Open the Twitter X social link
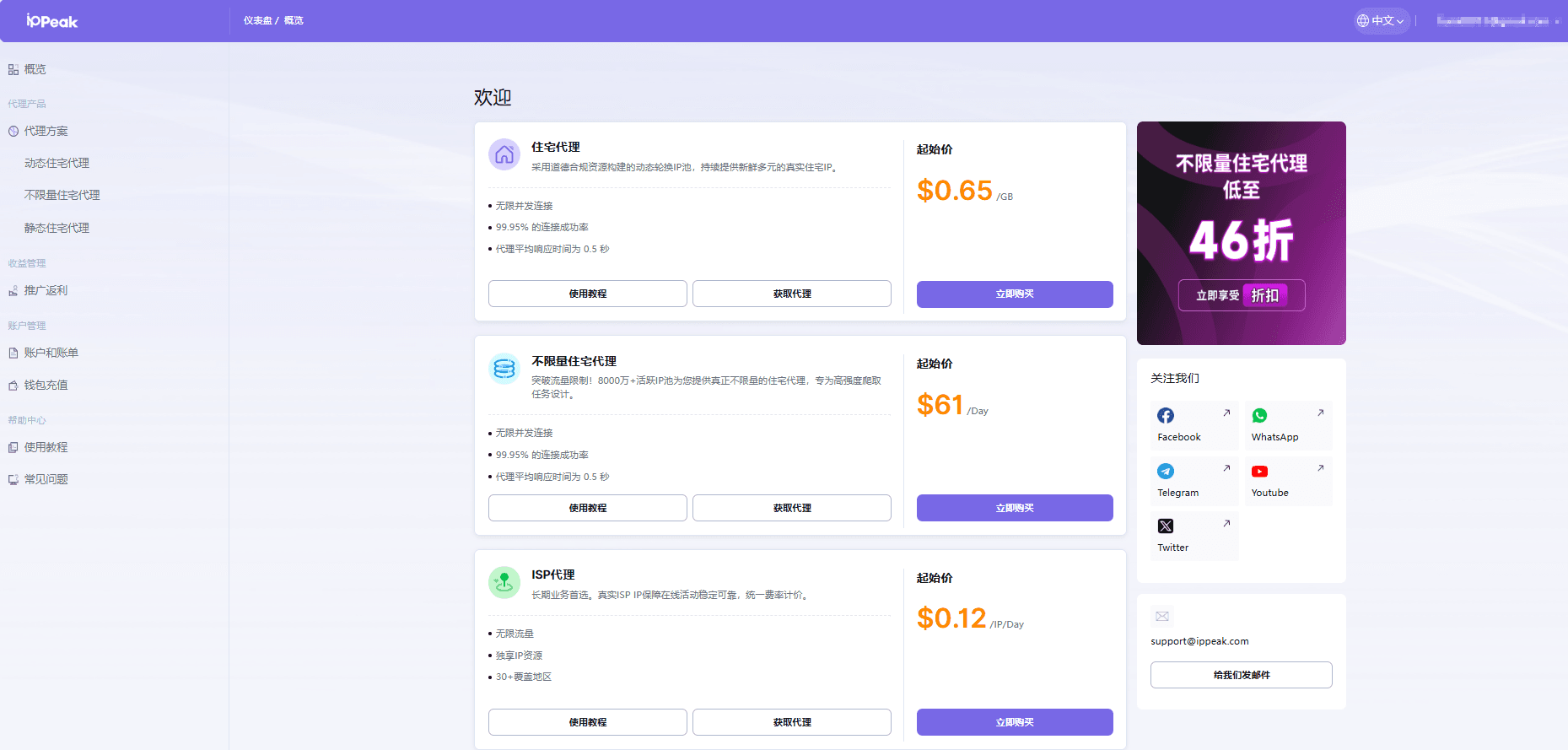This screenshot has height=750, width=1568. click(x=1194, y=536)
